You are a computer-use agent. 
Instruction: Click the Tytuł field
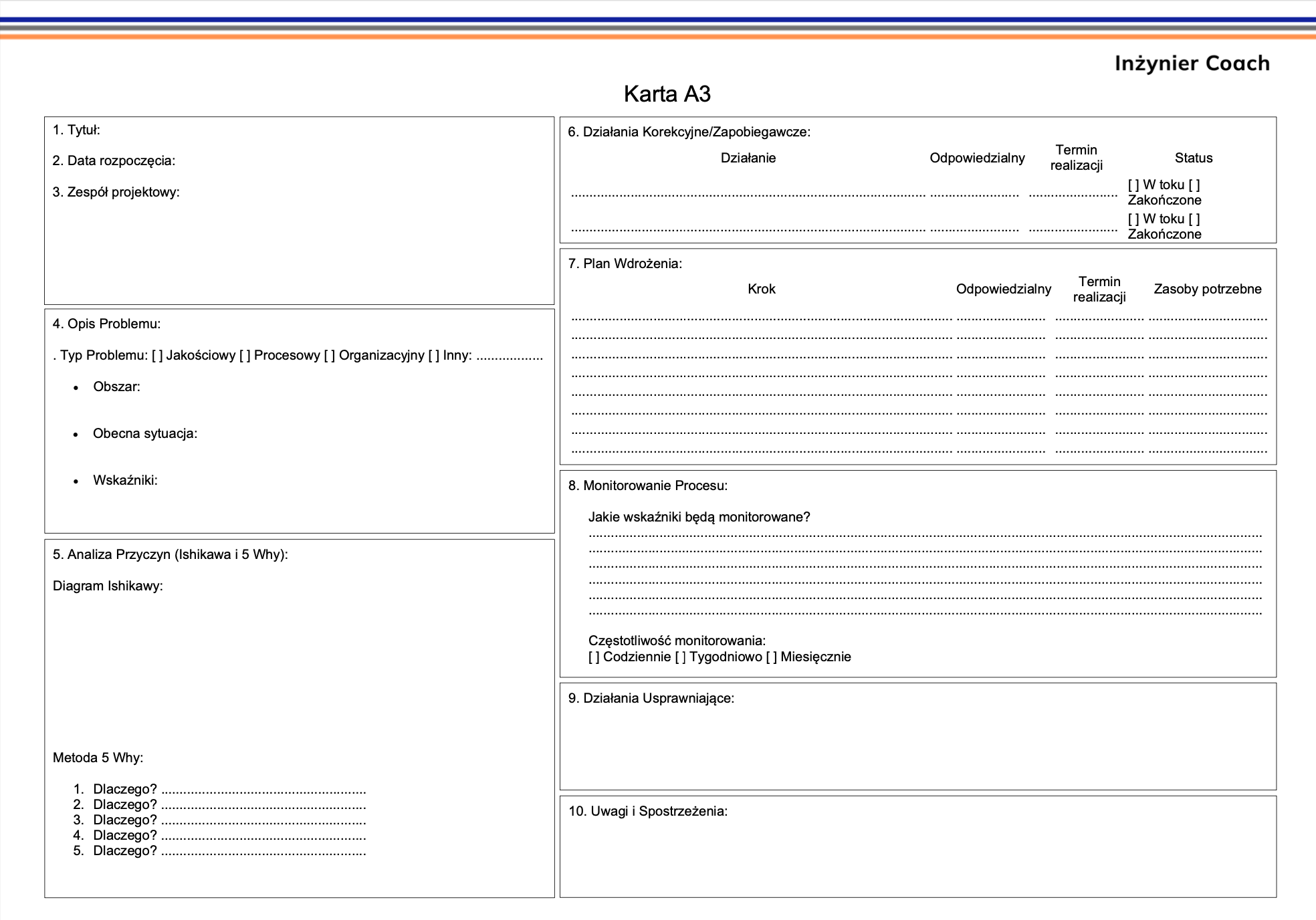(300, 130)
